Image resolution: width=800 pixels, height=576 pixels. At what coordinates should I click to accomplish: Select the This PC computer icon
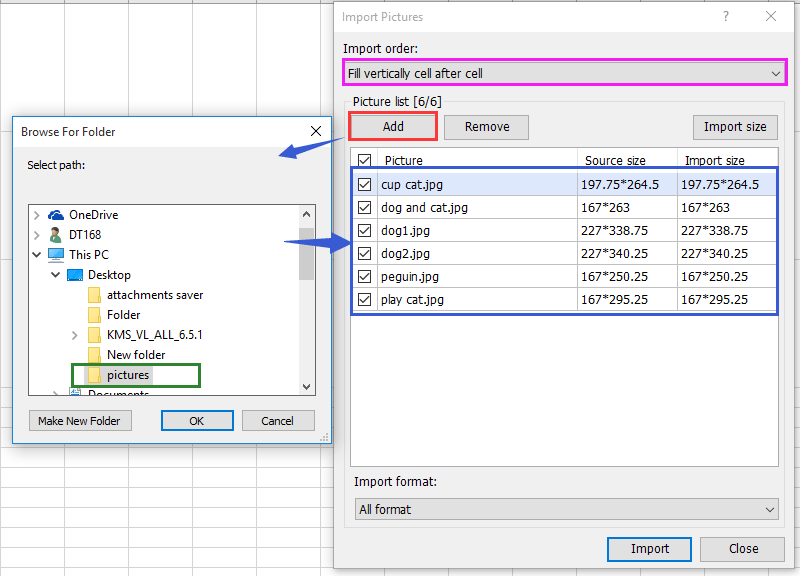pyautogui.click(x=54, y=254)
